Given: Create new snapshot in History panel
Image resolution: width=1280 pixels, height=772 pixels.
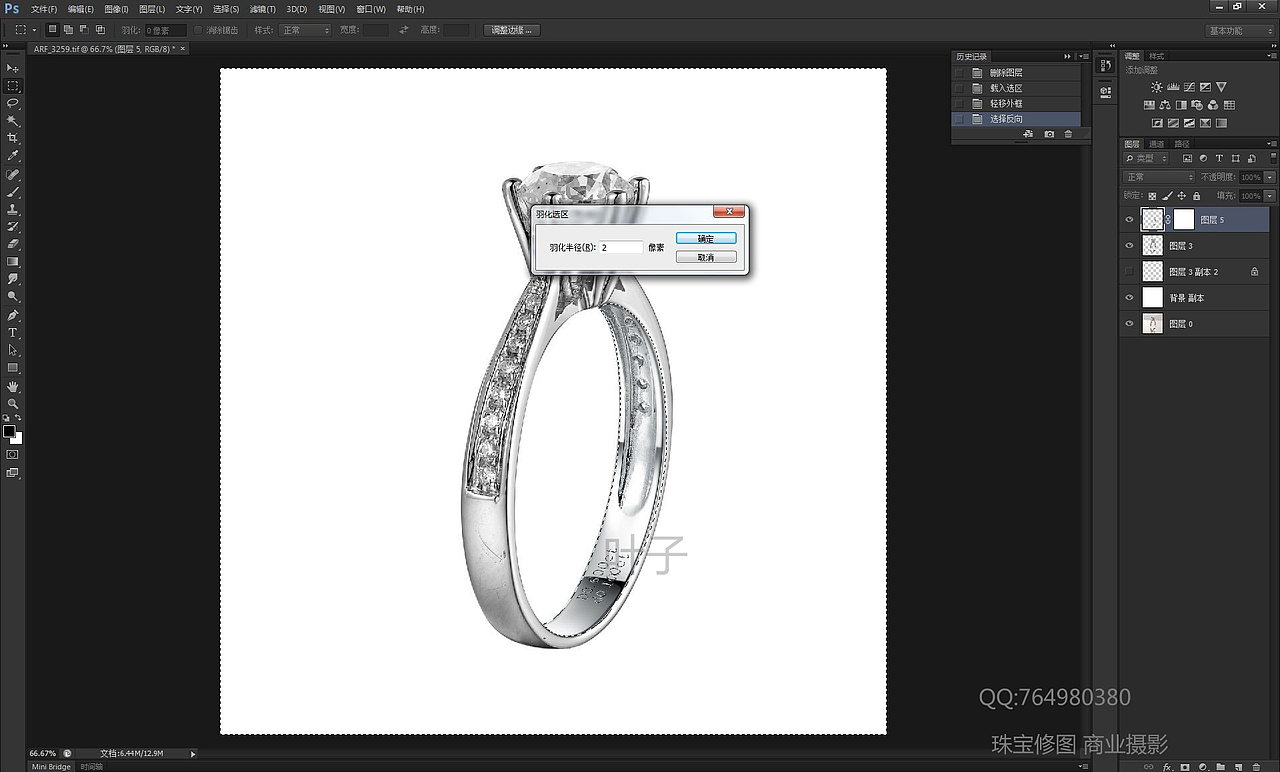Looking at the screenshot, I should [x=1049, y=134].
